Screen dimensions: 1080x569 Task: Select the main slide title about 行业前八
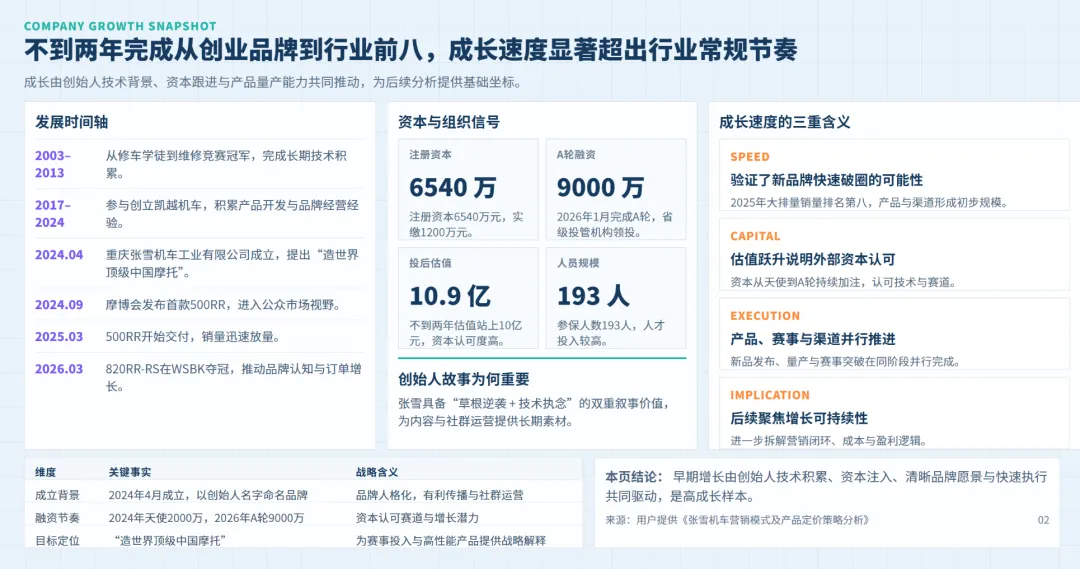click(x=411, y=50)
